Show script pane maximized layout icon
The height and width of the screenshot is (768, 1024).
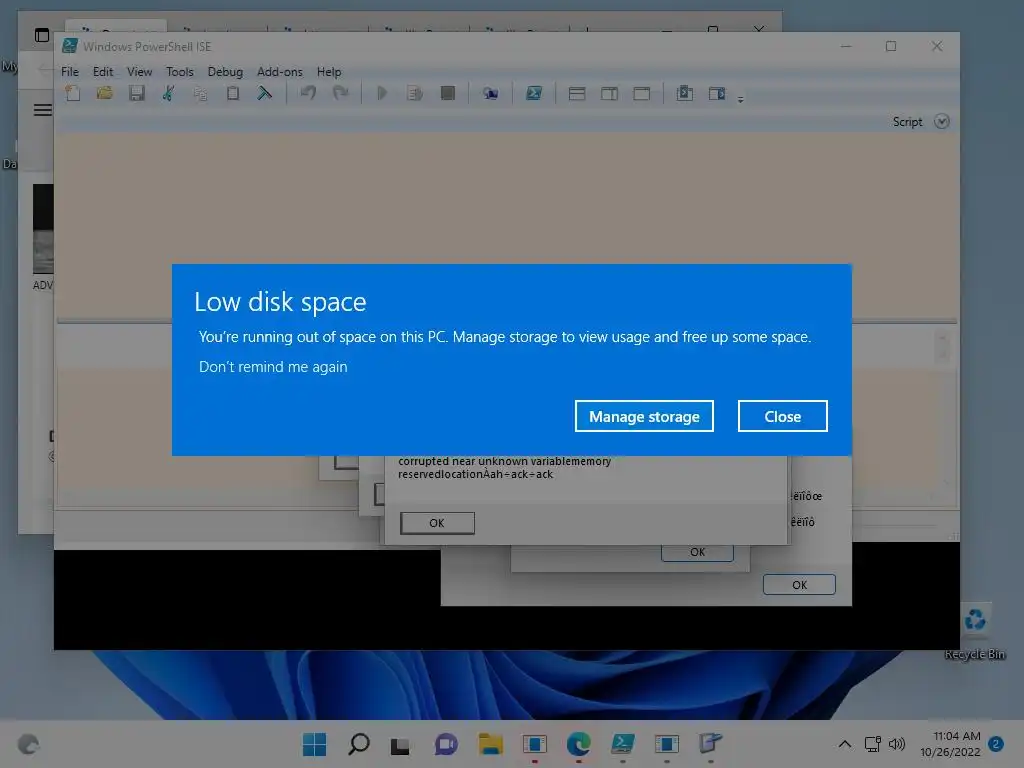tap(642, 93)
